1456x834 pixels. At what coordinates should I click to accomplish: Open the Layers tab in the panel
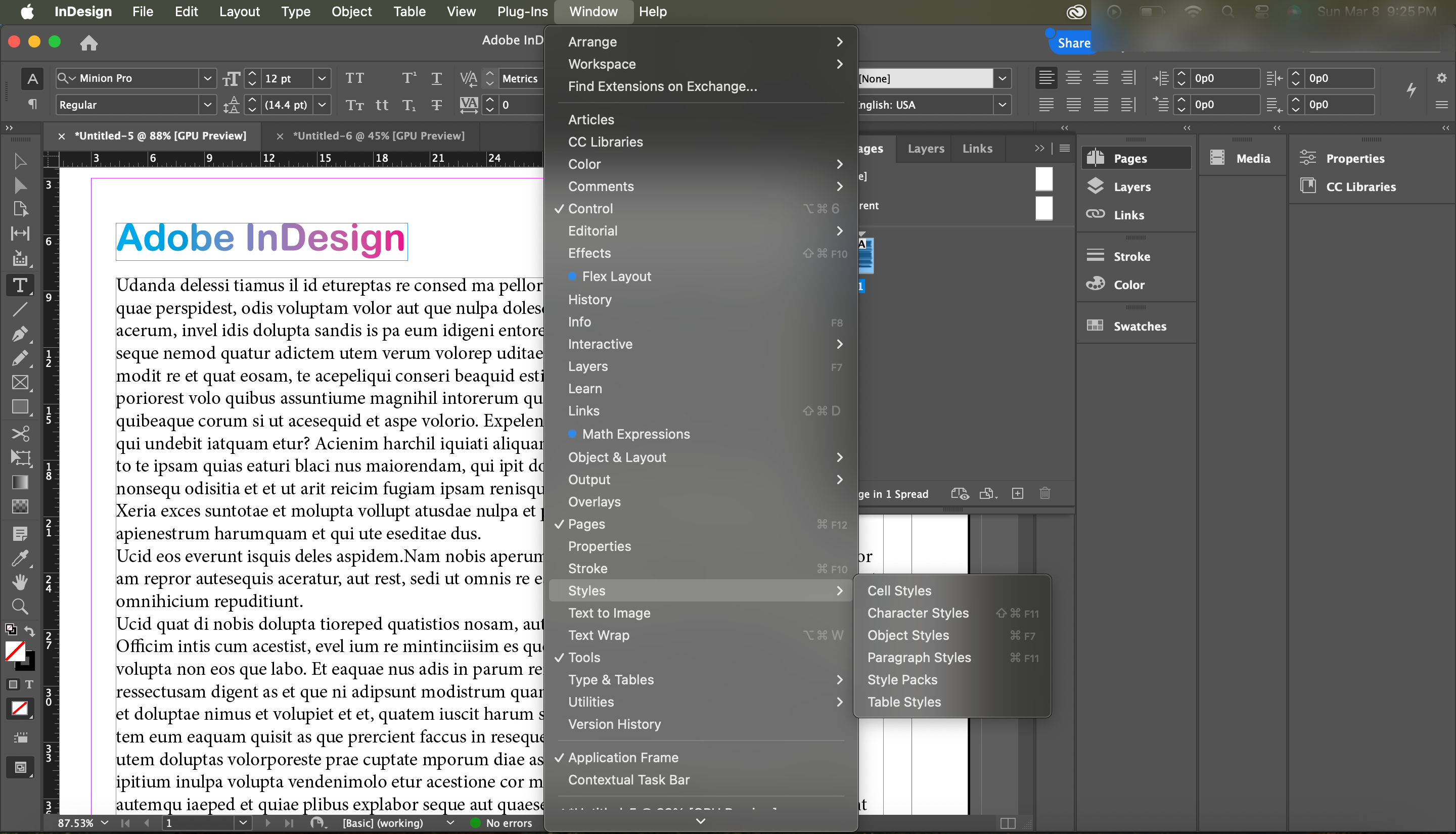tap(926, 149)
